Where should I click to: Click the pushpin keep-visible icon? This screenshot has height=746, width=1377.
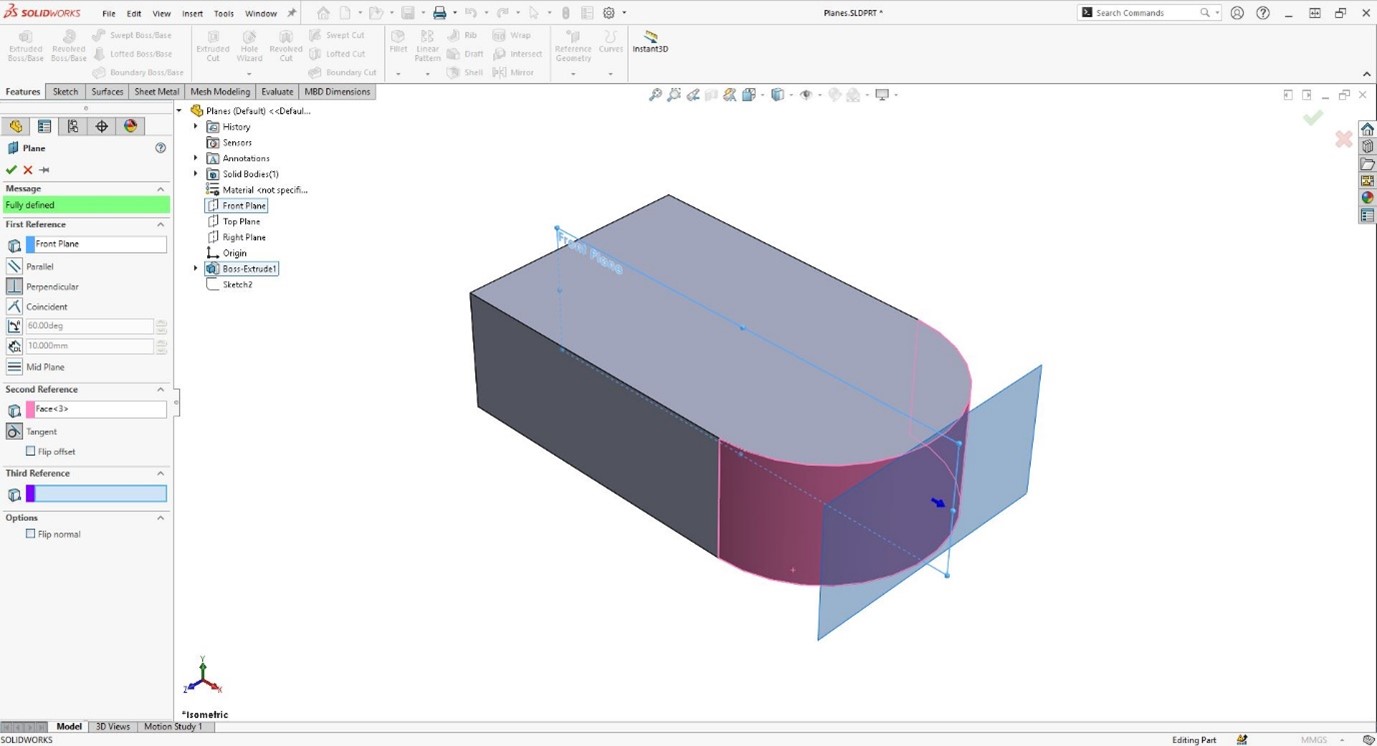point(44,170)
